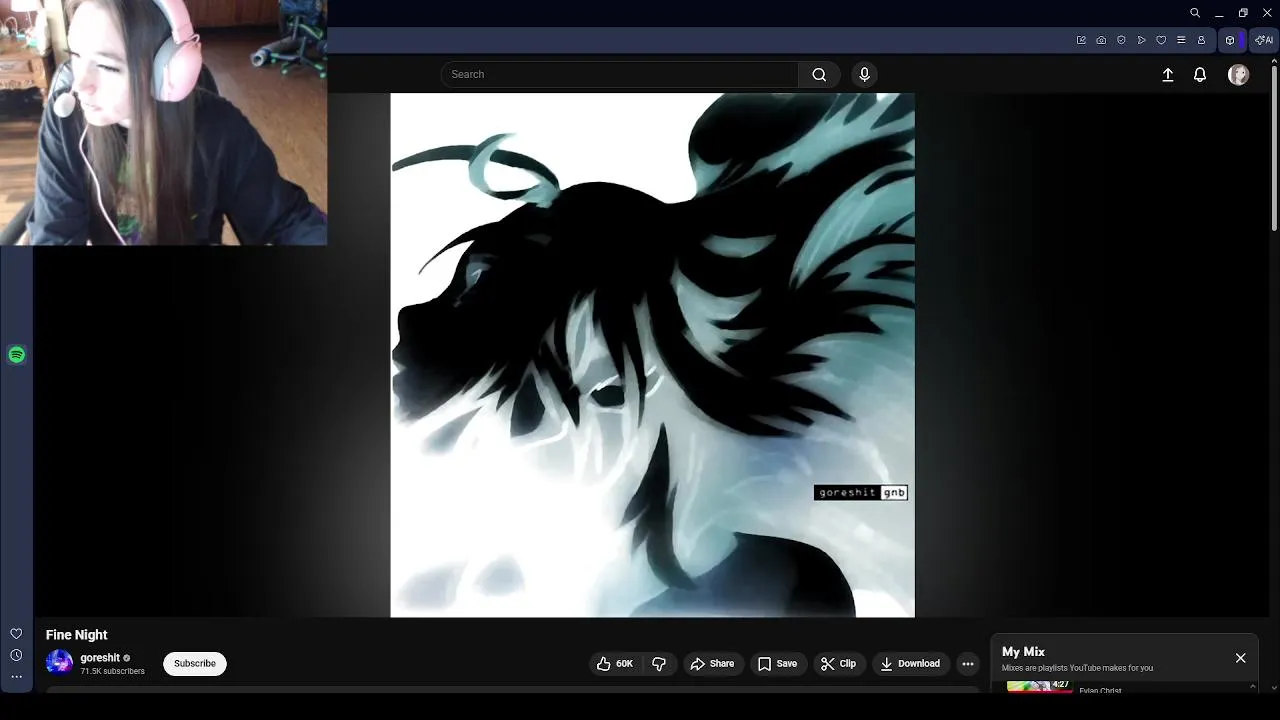Open the browser easy setup menu lines
1280x720 pixels.
1181,40
